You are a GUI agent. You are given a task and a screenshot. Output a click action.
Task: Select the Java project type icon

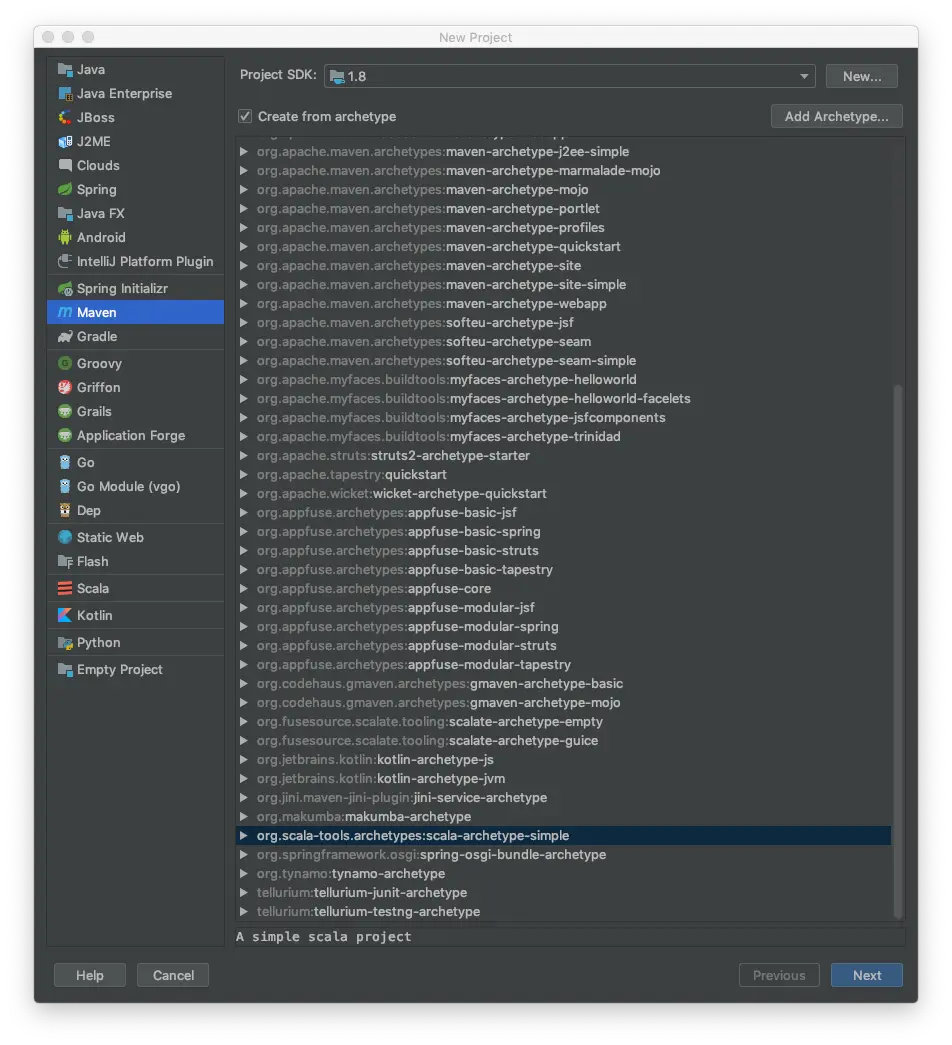[x=65, y=69]
